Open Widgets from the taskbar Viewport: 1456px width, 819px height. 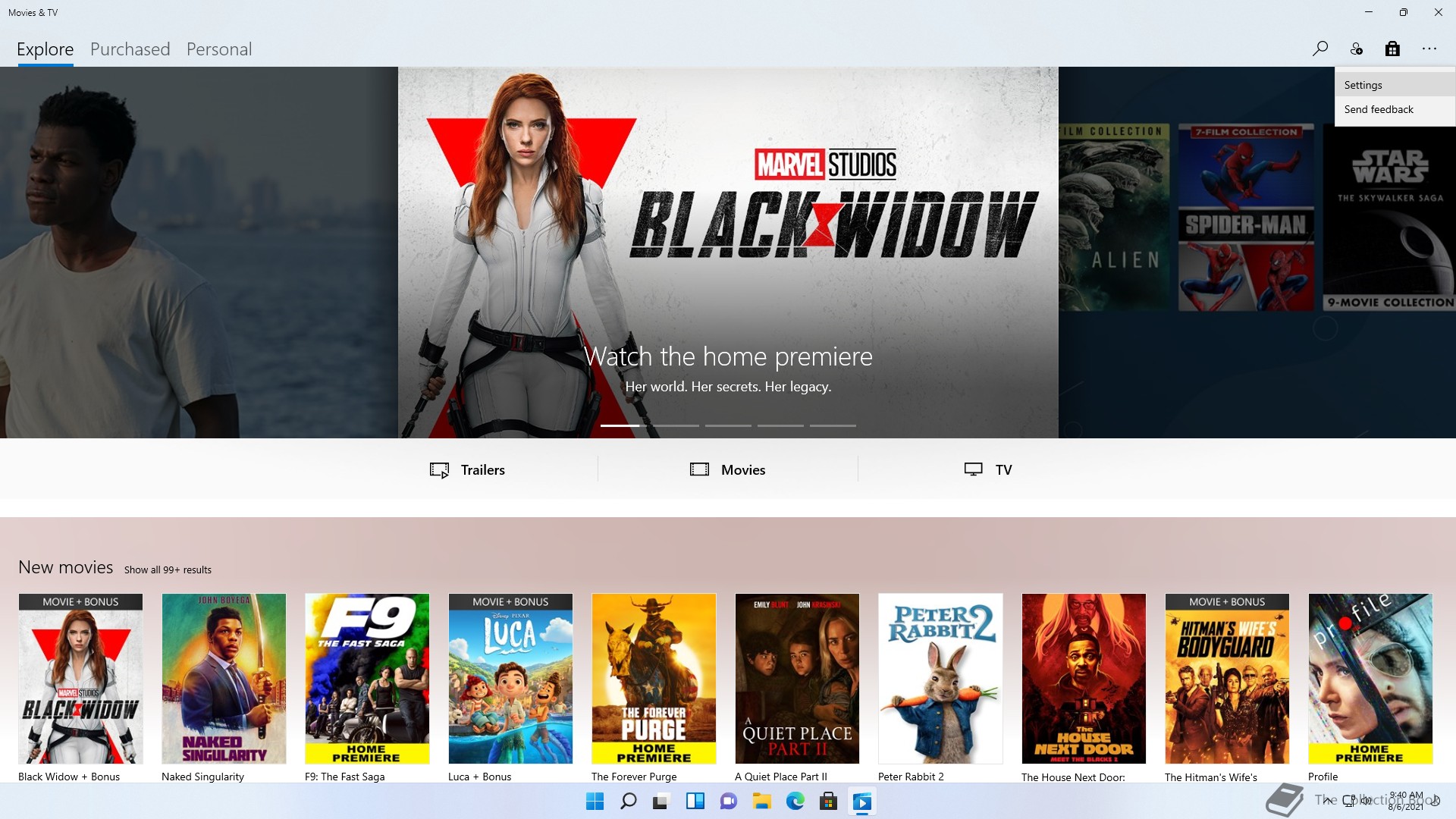pyautogui.click(x=695, y=802)
